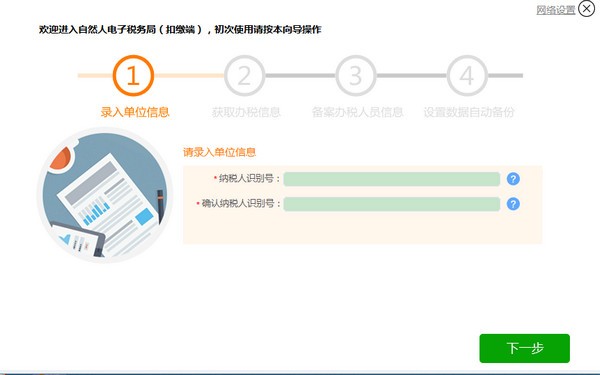
Task: Click the 请录入单位信息 heading
Action: point(219,152)
